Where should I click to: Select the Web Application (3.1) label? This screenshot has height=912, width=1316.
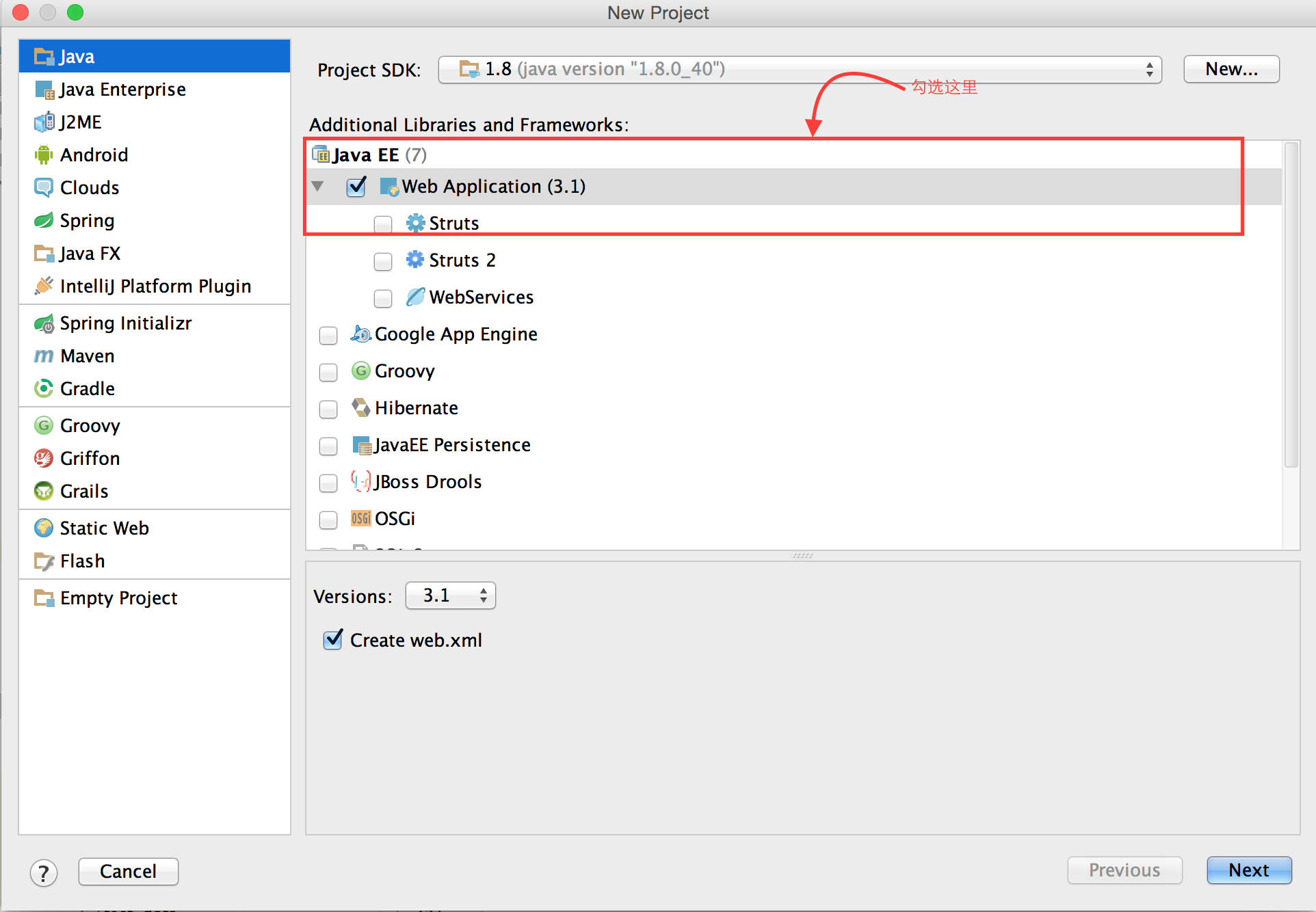tap(493, 187)
